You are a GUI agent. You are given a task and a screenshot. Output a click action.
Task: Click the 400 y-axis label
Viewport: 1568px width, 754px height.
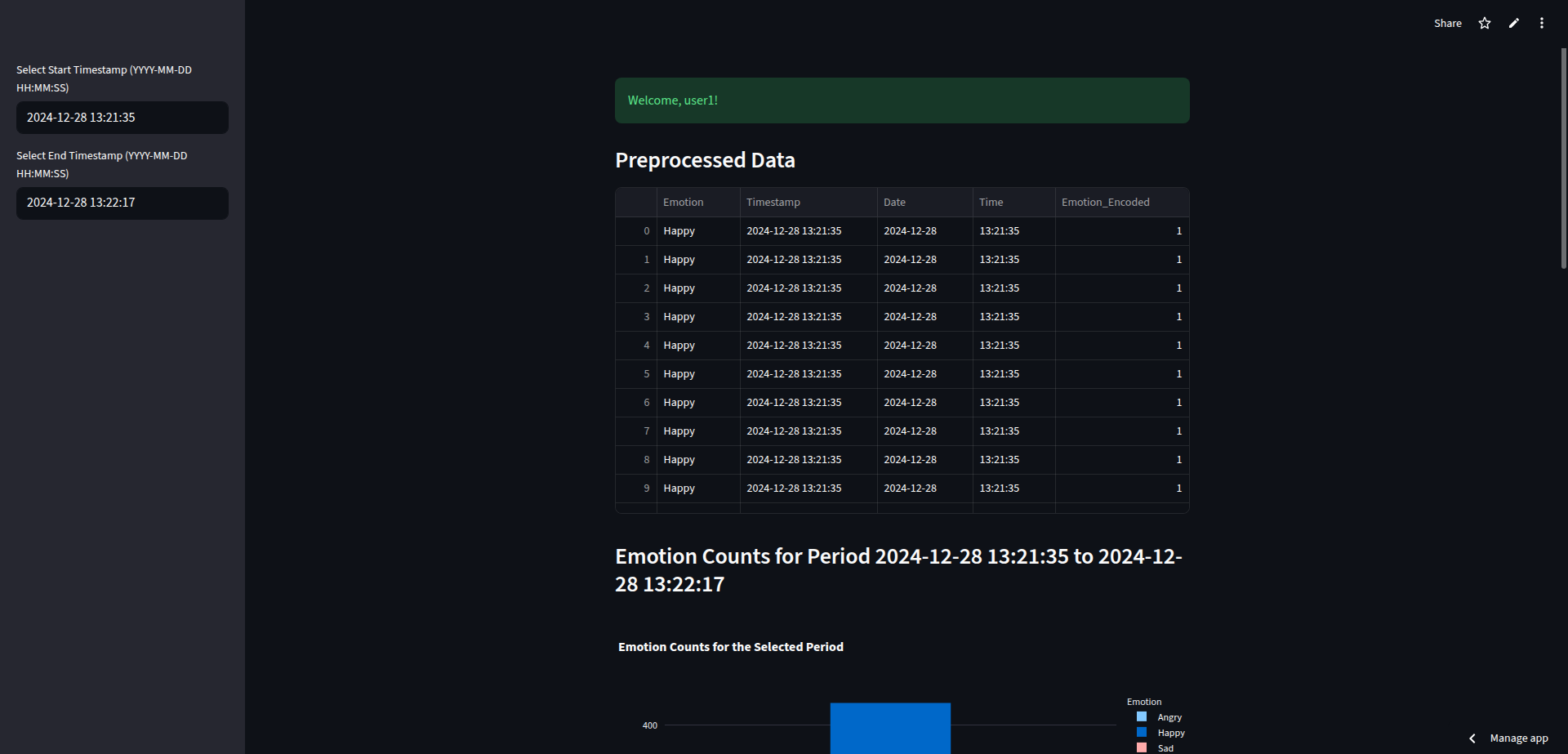tap(649, 725)
